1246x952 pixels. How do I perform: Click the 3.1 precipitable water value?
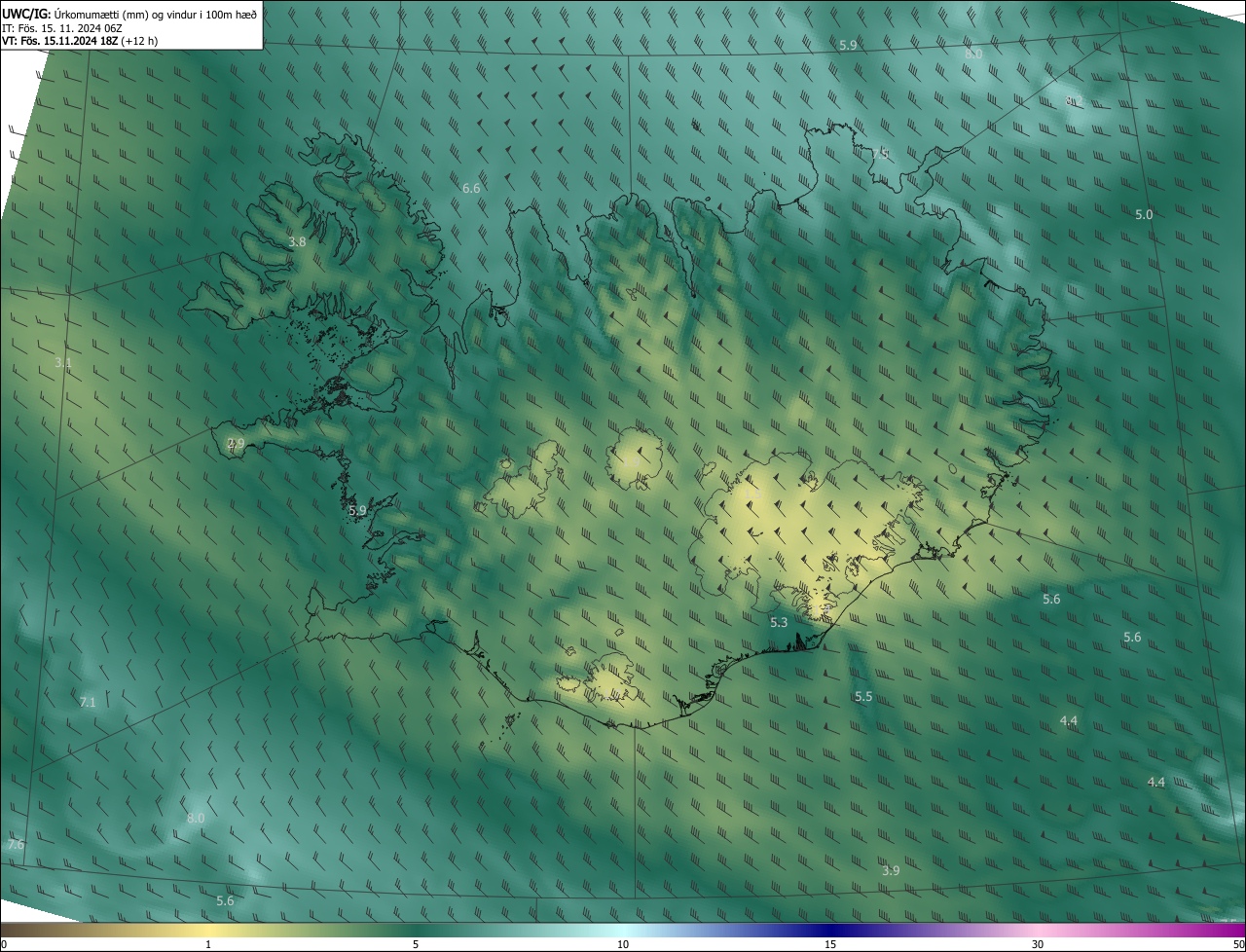pos(63,362)
